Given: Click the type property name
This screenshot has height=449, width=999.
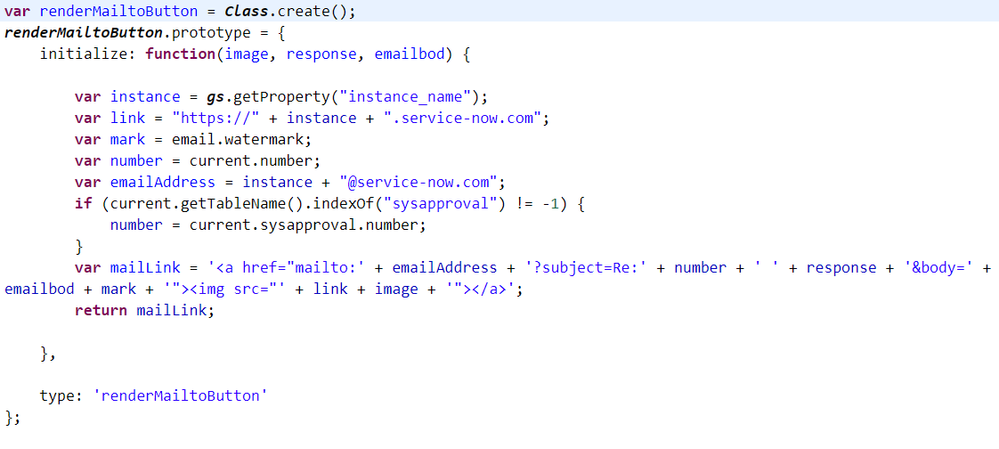Looking at the screenshot, I should (x=57, y=396).
